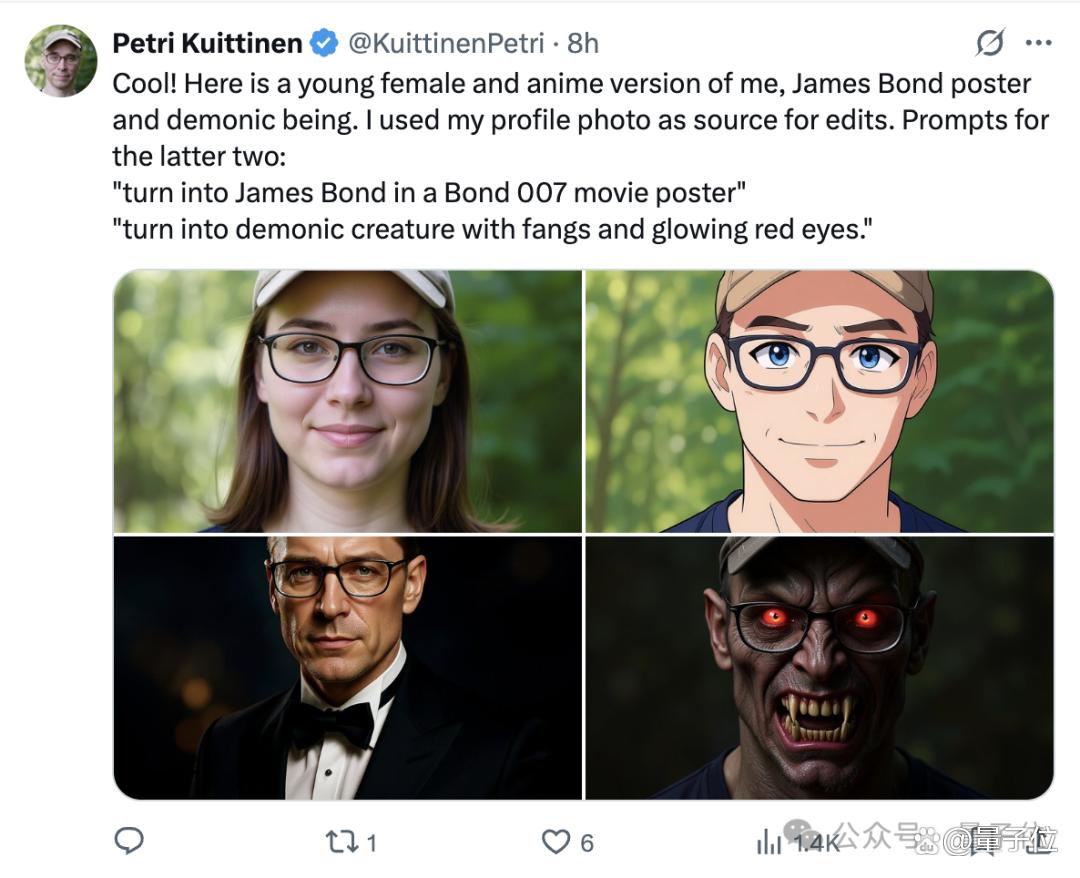Click the retweet arrows icon
This screenshot has width=1080, height=878.
tap(342, 842)
